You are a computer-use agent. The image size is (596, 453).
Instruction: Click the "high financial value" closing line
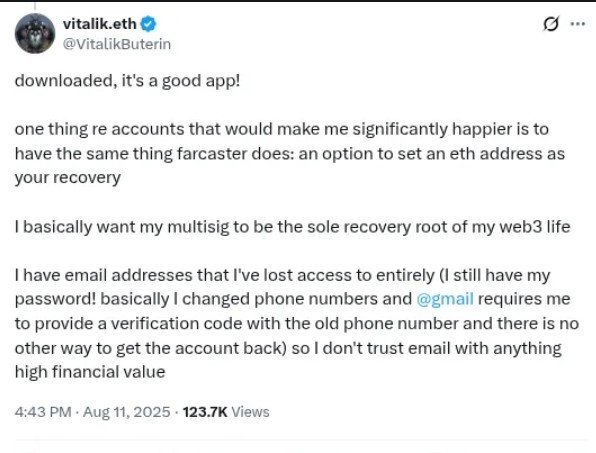tap(90, 372)
